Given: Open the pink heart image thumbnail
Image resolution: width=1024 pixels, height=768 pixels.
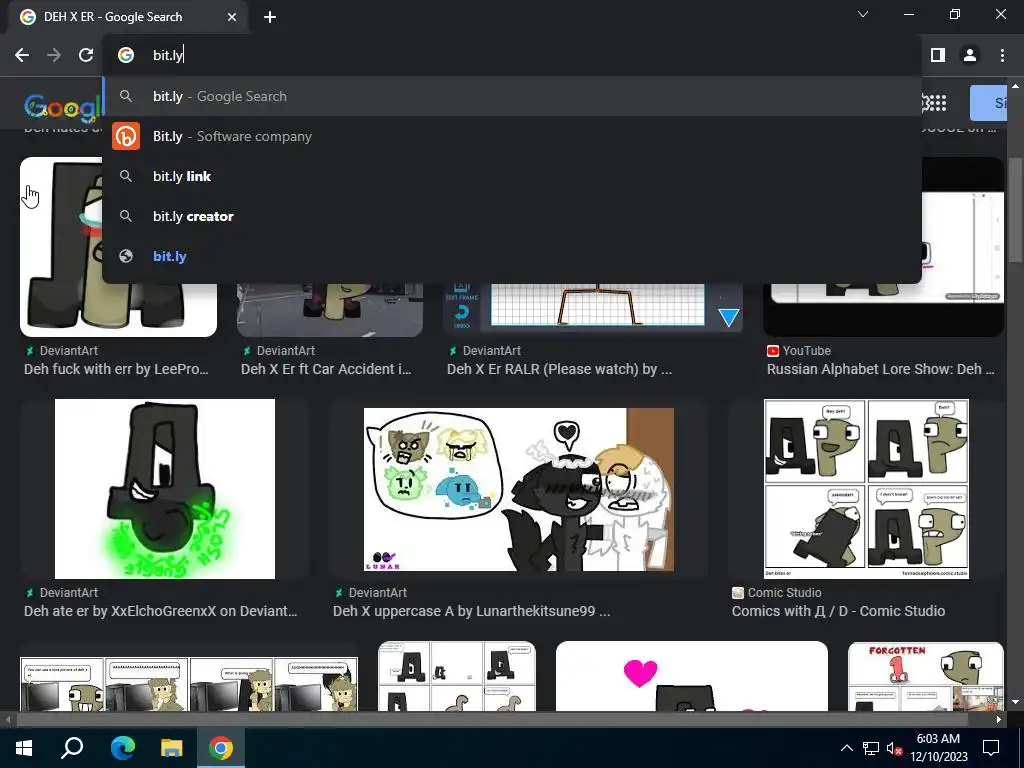Looking at the screenshot, I should [x=692, y=676].
